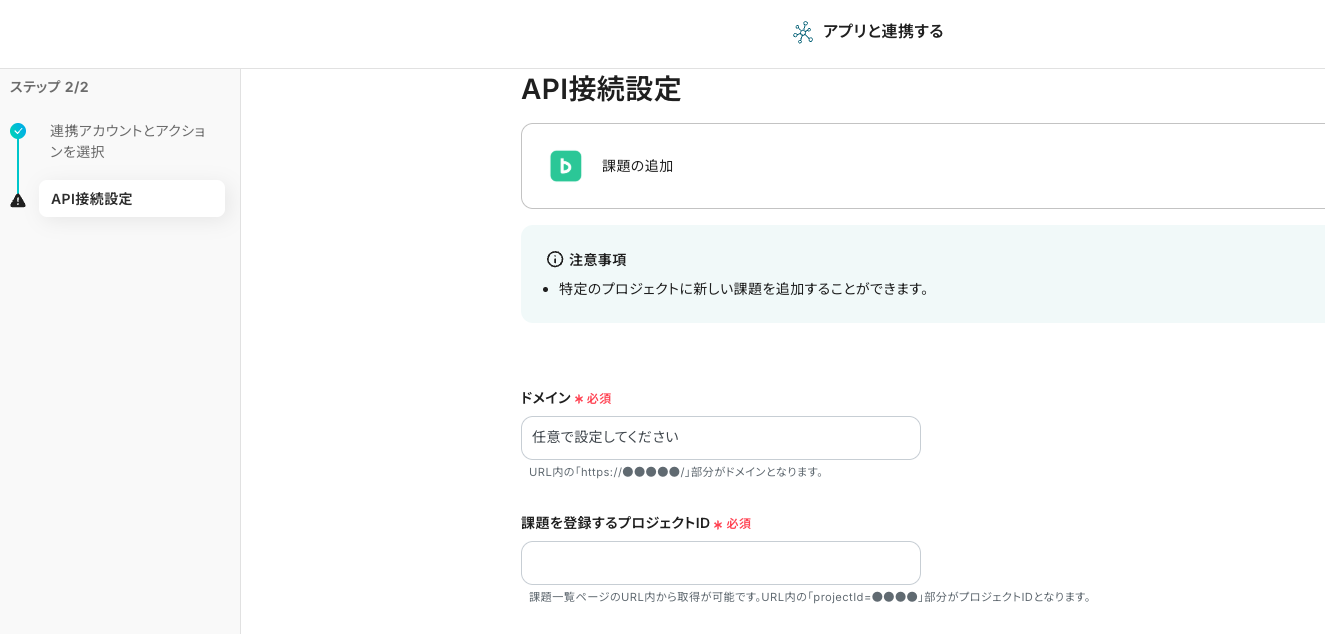Click the projectId hint text below field
Image resolution: width=1325 pixels, height=634 pixels.
click(811, 597)
